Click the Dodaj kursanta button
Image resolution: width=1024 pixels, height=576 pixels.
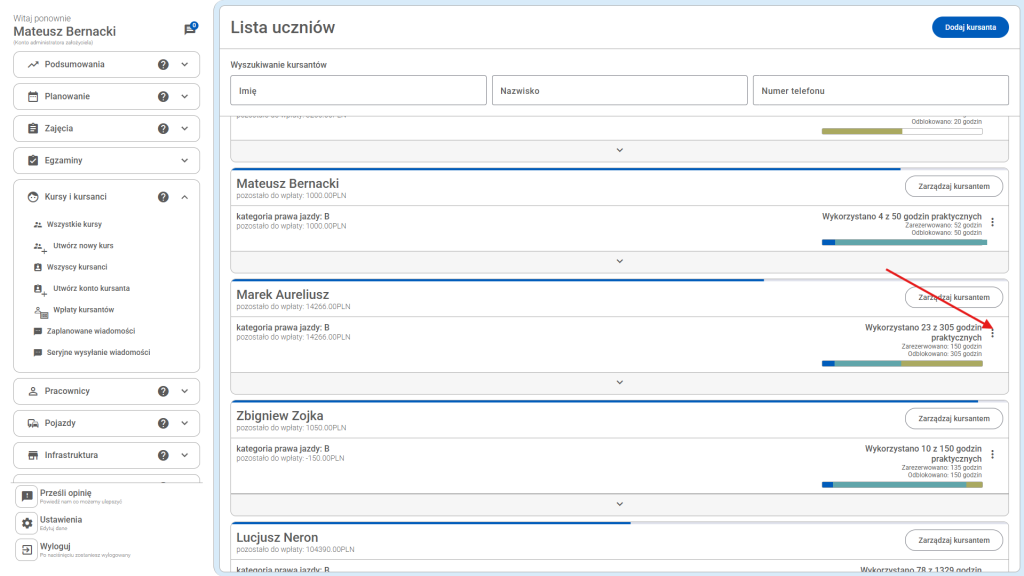969,28
